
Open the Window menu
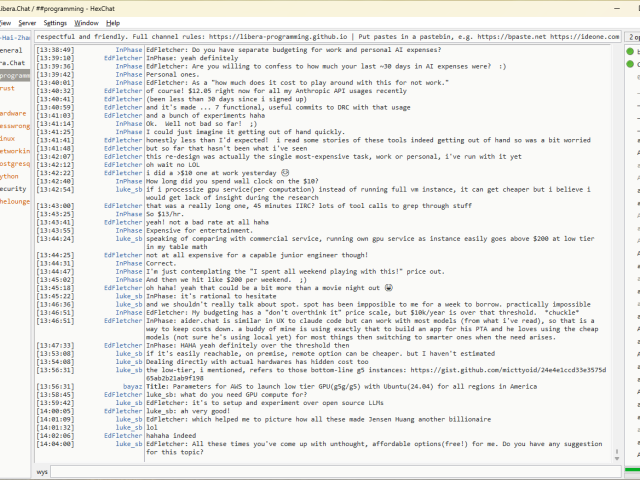click(87, 22)
